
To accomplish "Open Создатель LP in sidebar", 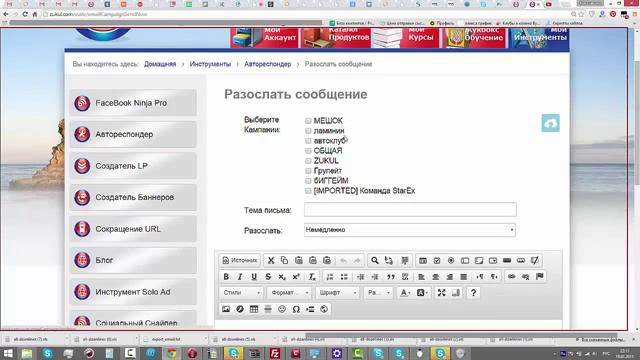I will pyautogui.click(x=133, y=166).
